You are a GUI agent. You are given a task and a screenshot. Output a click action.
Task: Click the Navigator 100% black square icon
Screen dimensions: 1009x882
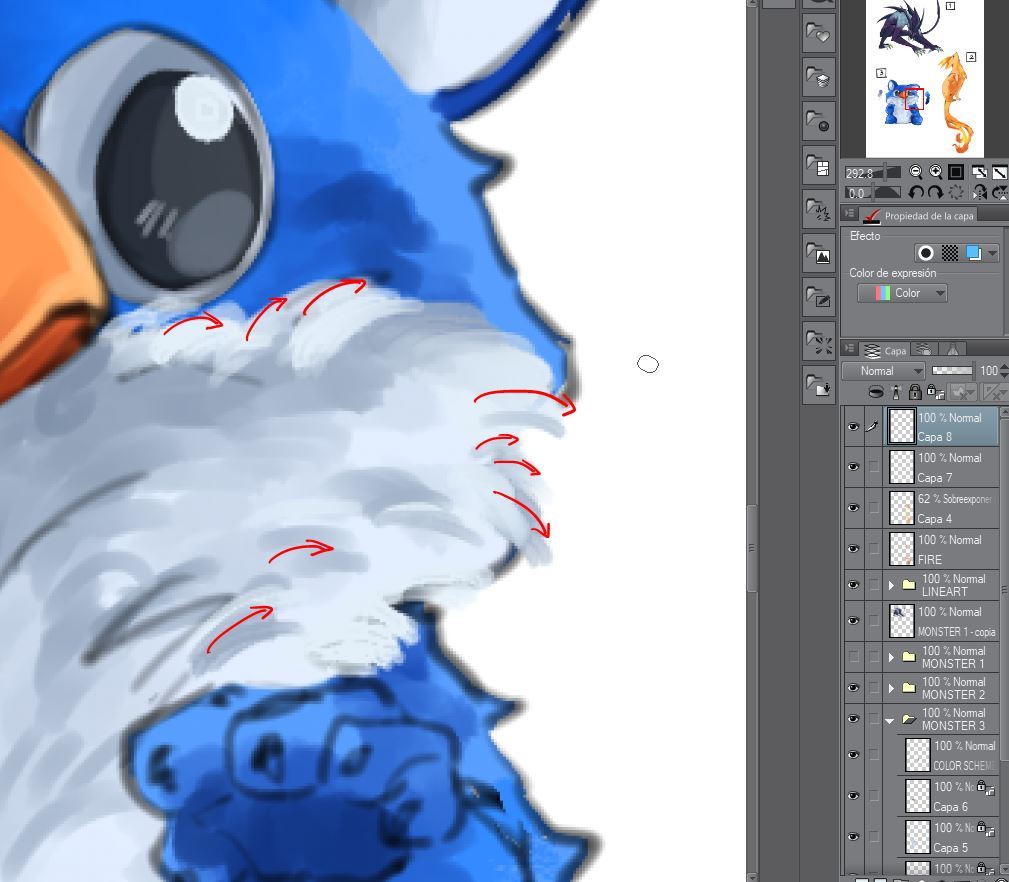tap(956, 172)
